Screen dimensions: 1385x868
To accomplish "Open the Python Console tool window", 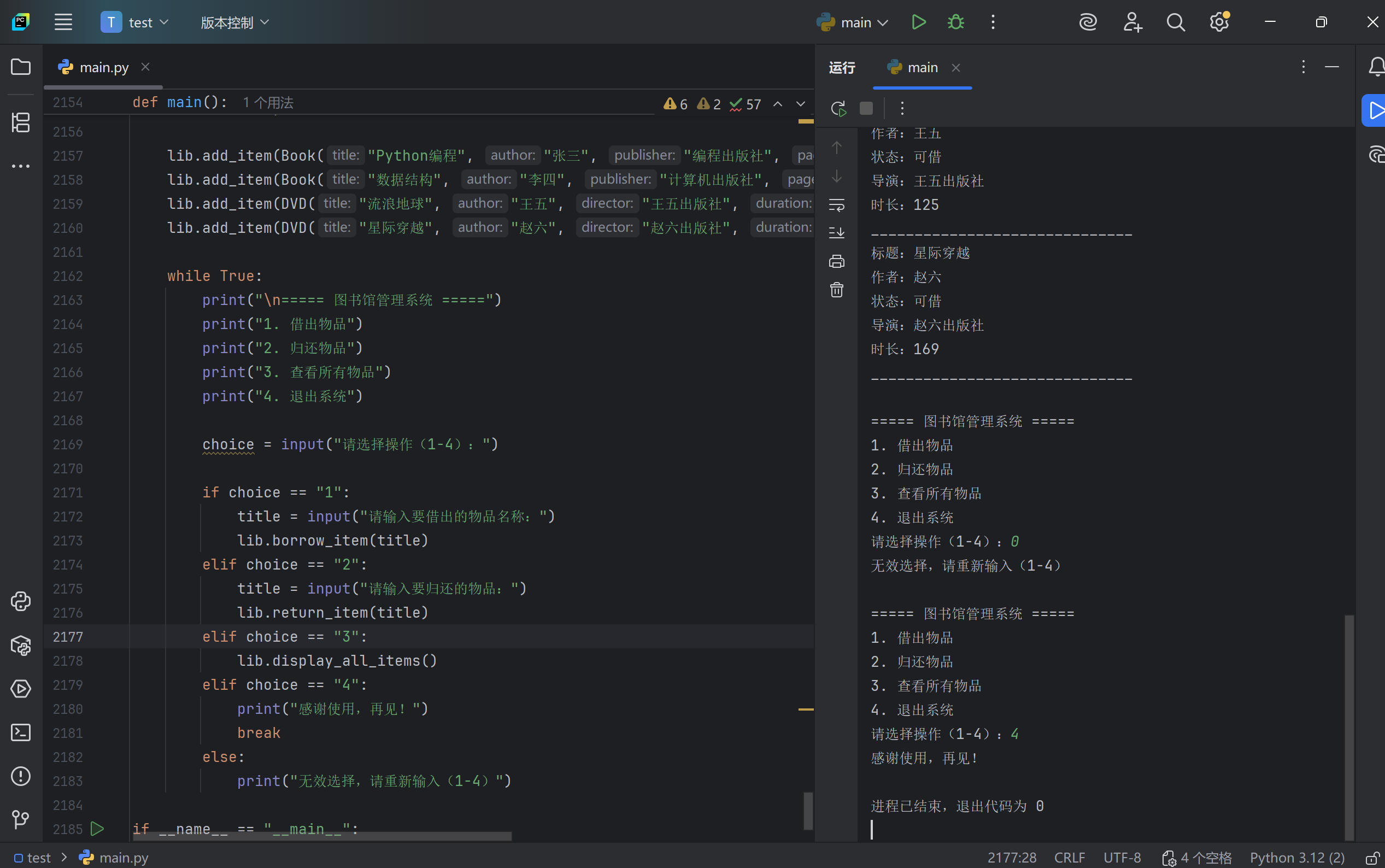I will click(x=21, y=601).
